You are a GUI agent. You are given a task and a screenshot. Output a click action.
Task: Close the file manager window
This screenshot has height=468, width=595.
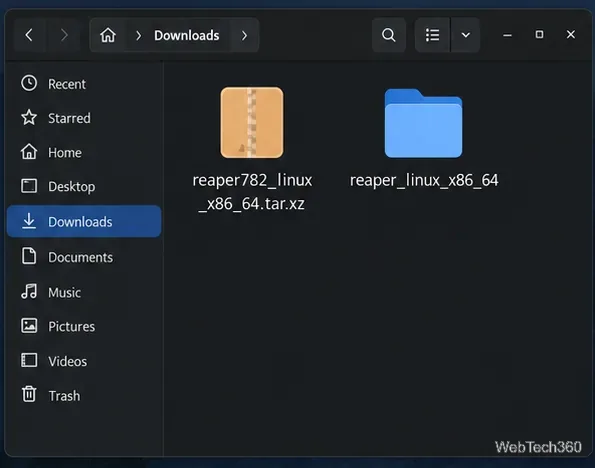click(x=571, y=35)
